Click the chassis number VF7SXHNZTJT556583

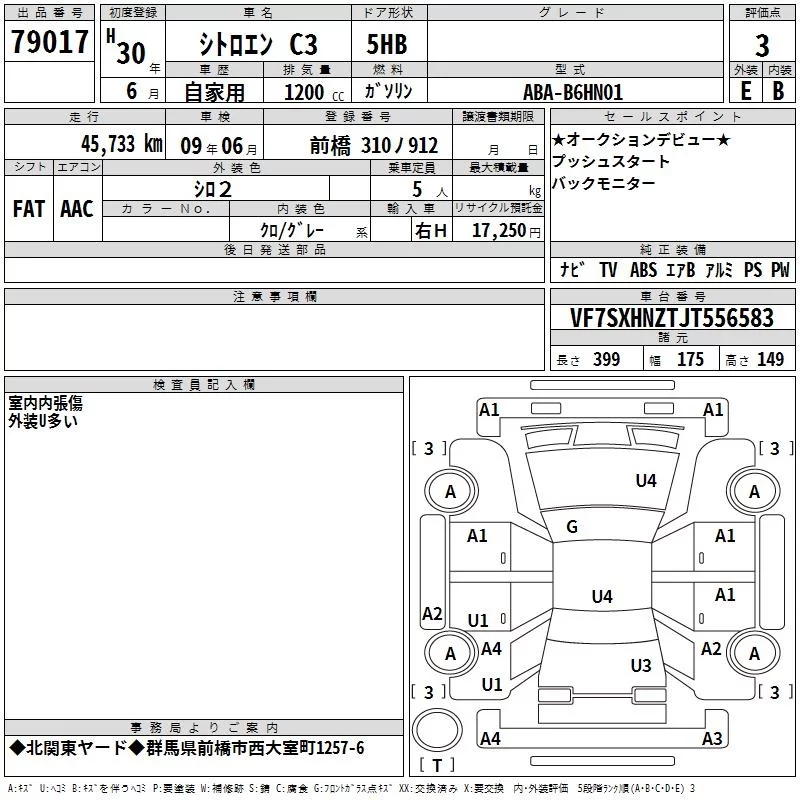pyautogui.click(x=671, y=318)
